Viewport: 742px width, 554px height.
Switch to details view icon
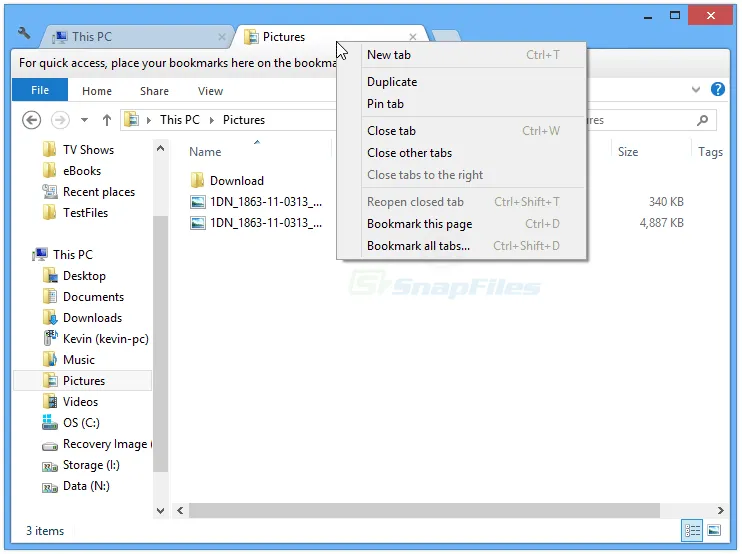692,530
